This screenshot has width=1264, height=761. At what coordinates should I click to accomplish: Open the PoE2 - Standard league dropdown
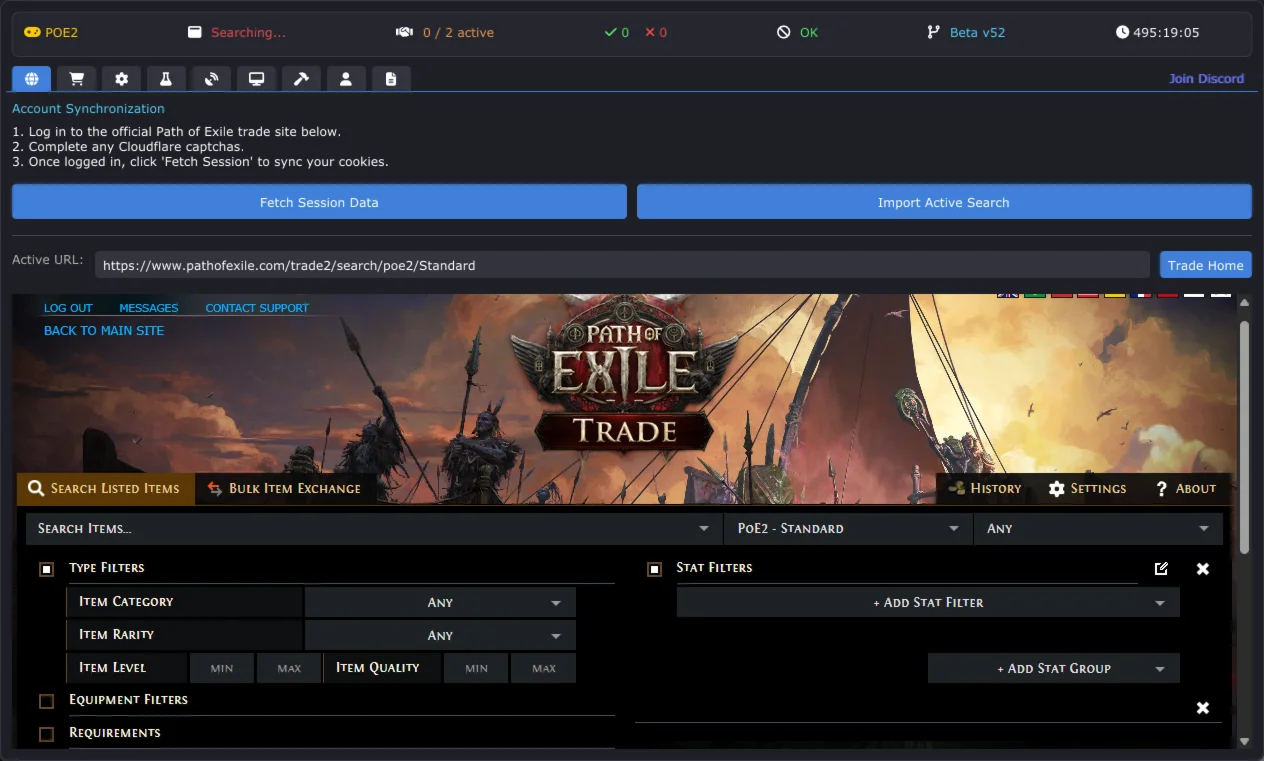coord(849,529)
